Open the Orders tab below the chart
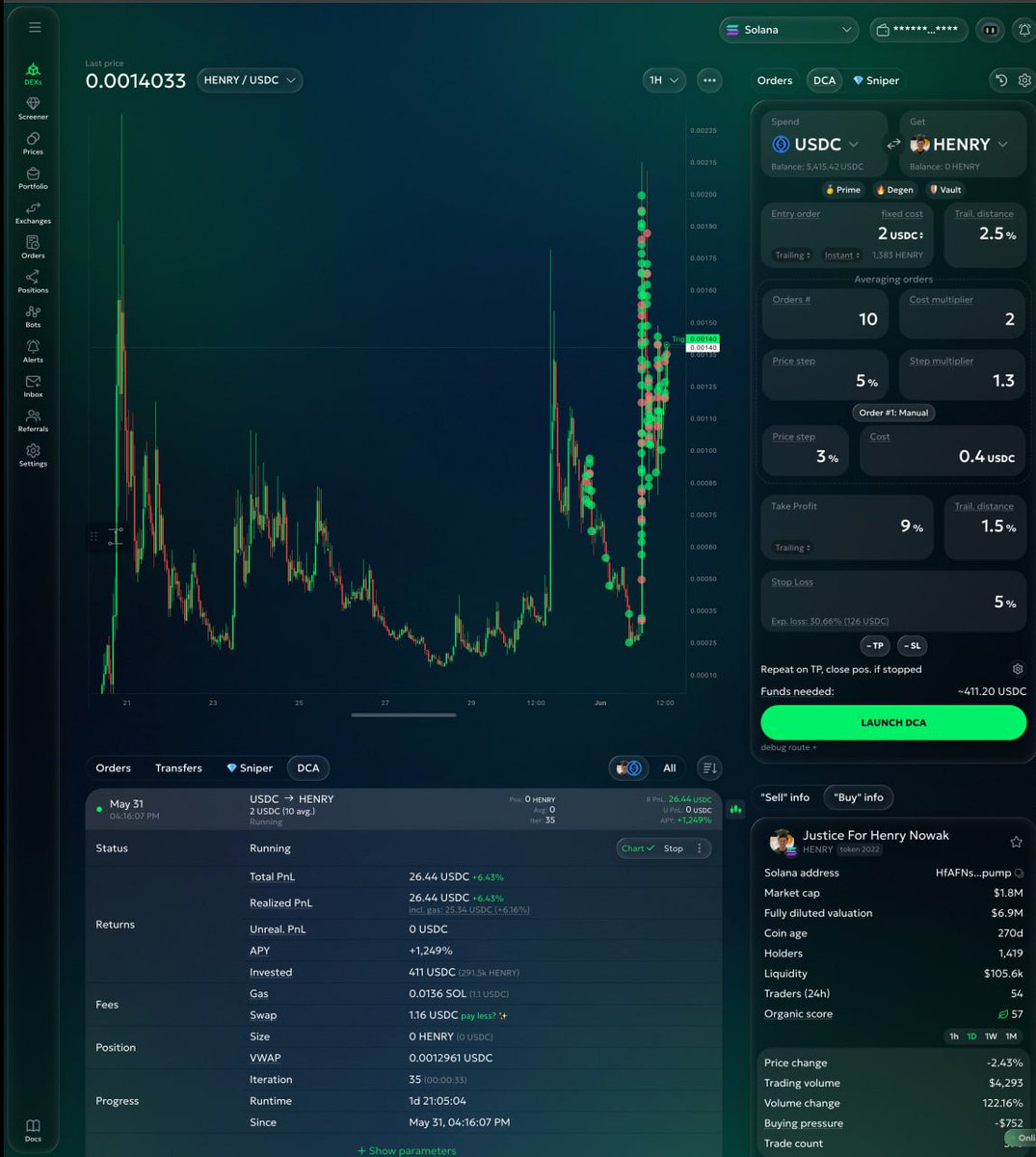The width and height of the screenshot is (1036, 1157). pyautogui.click(x=113, y=768)
